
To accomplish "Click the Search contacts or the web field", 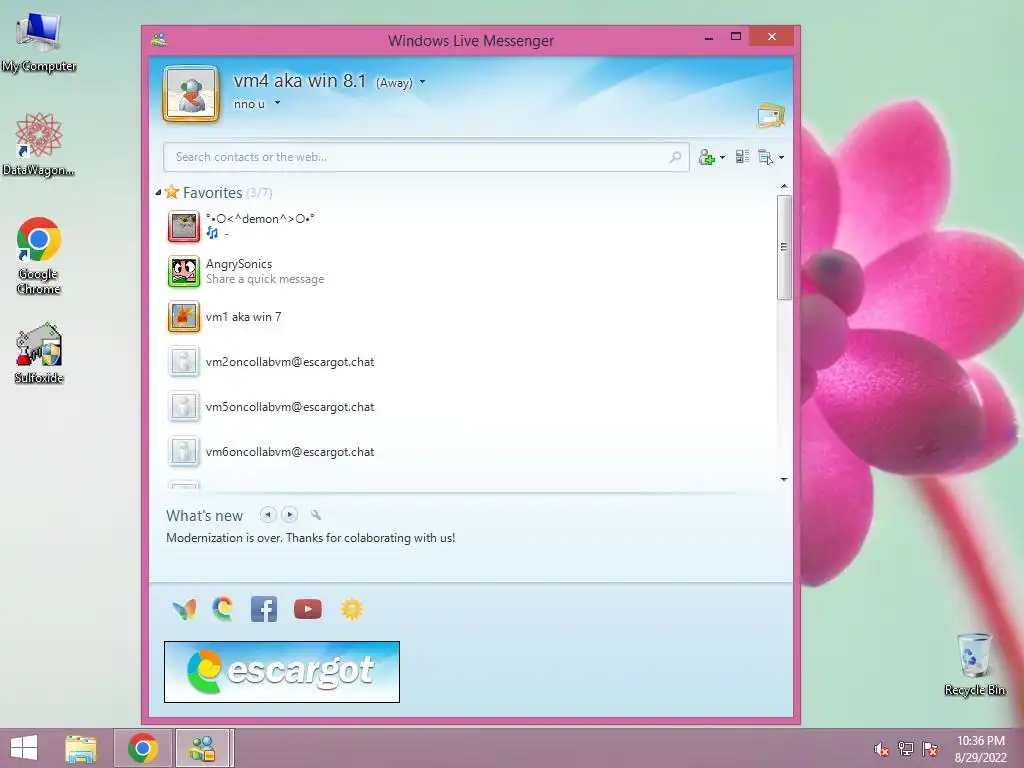I will (x=426, y=157).
